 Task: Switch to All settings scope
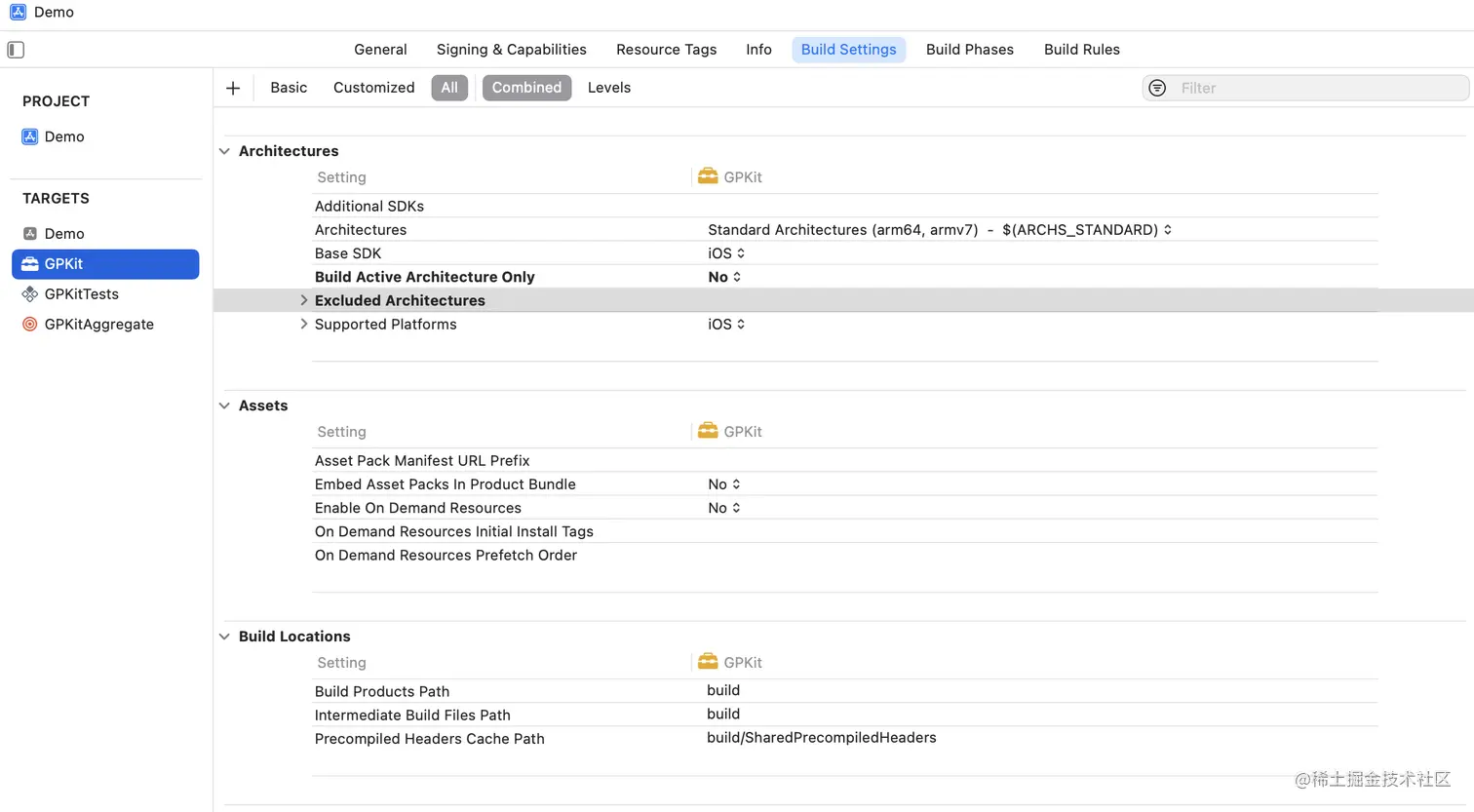pyautogui.click(x=449, y=88)
